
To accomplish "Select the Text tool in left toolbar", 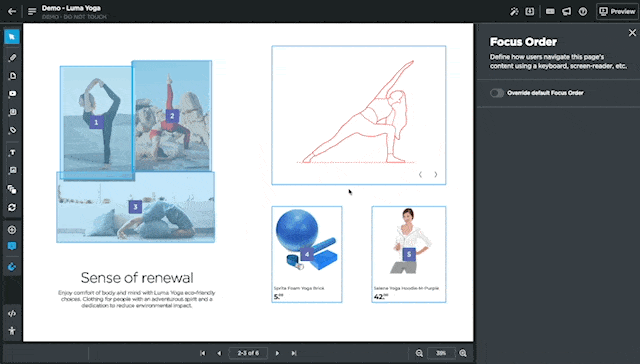I will (12, 152).
